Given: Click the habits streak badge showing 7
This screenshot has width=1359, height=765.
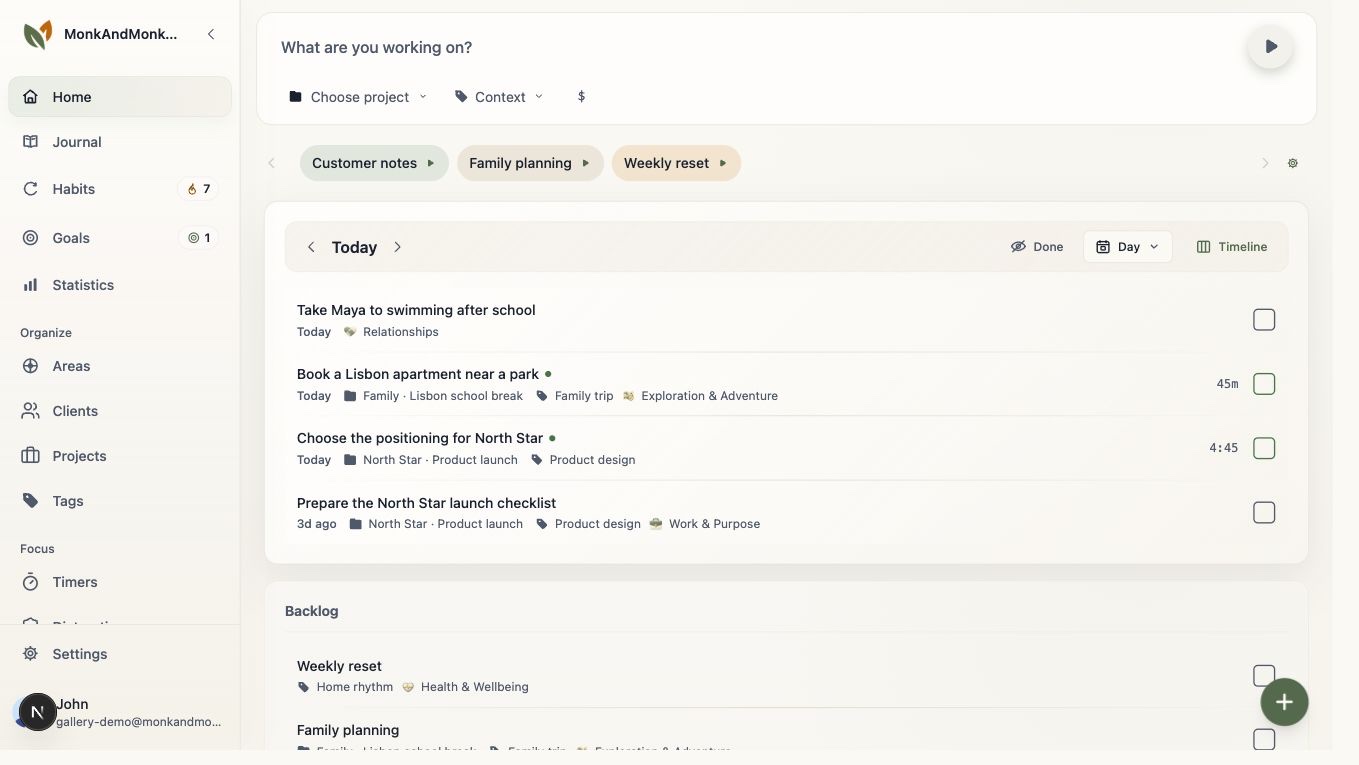Looking at the screenshot, I should click(x=198, y=189).
